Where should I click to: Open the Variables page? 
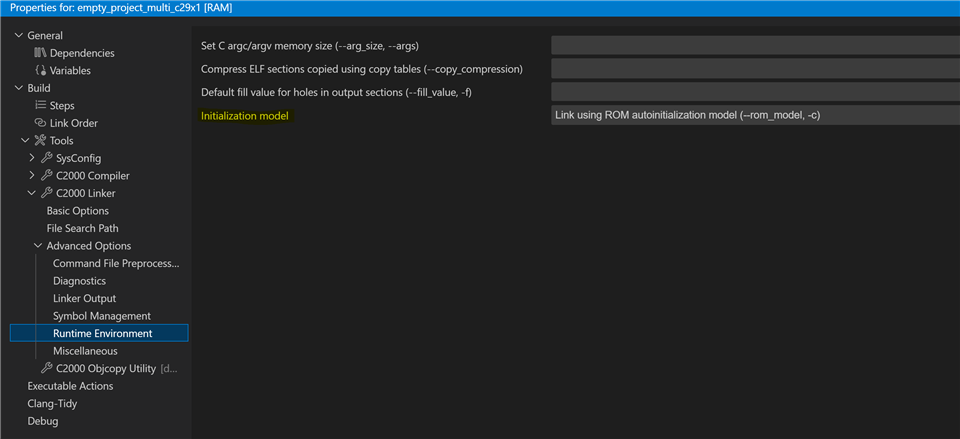pos(70,70)
